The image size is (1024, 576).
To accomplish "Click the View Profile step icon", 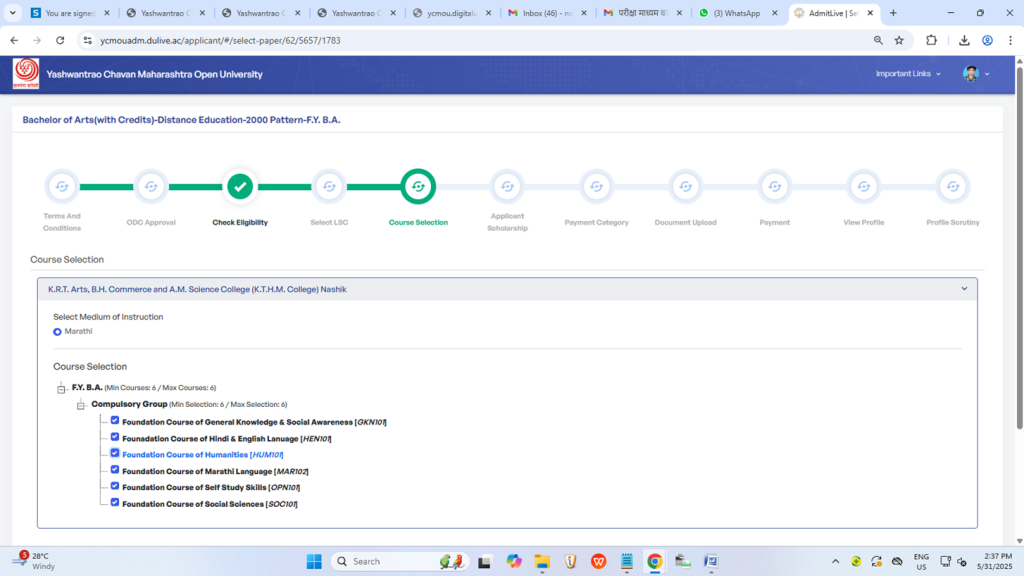I will click(863, 186).
